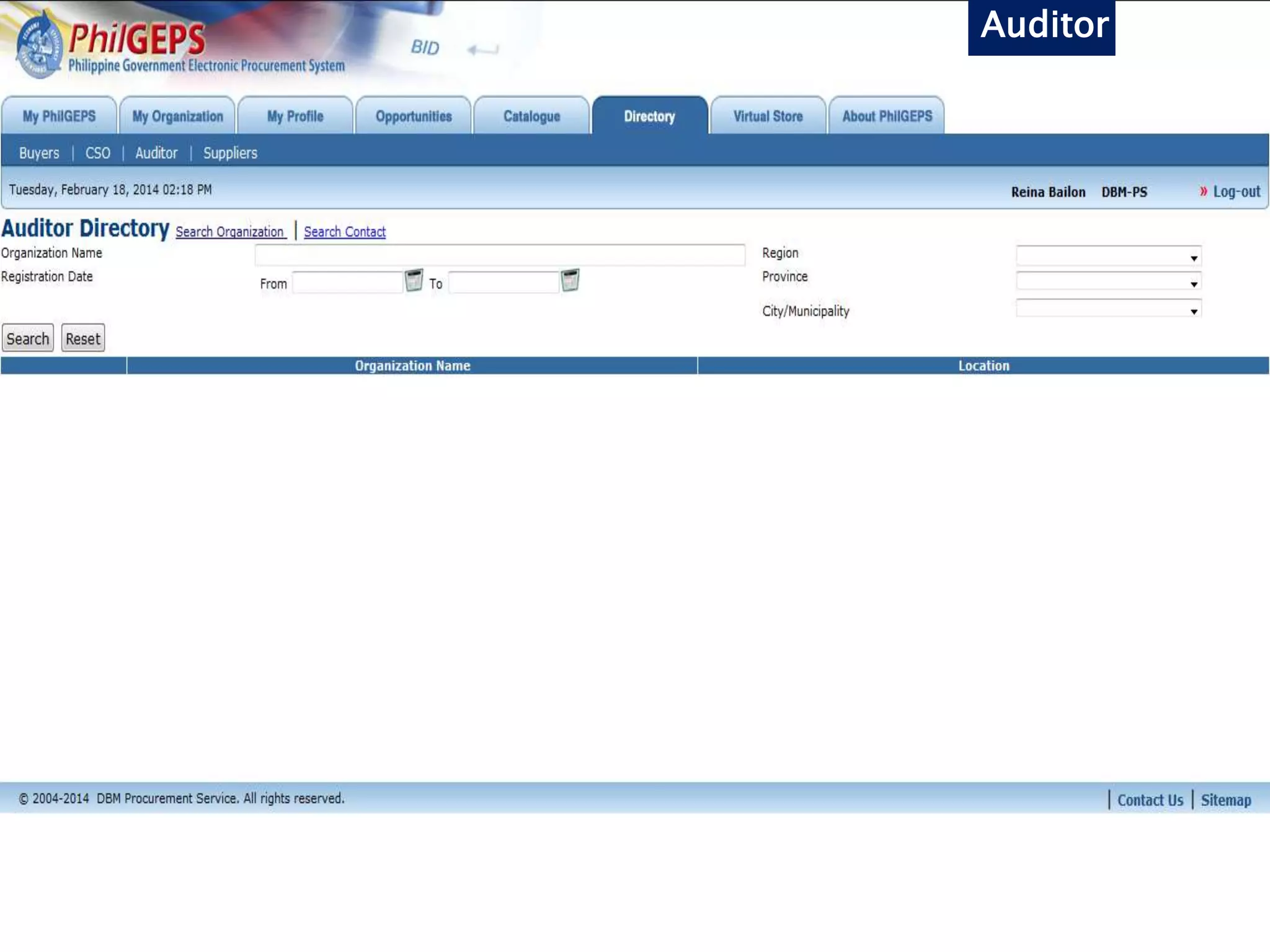1270x952 pixels.
Task: Open the Sitemap footer link
Action: pyautogui.click(x=1225, y=800)
